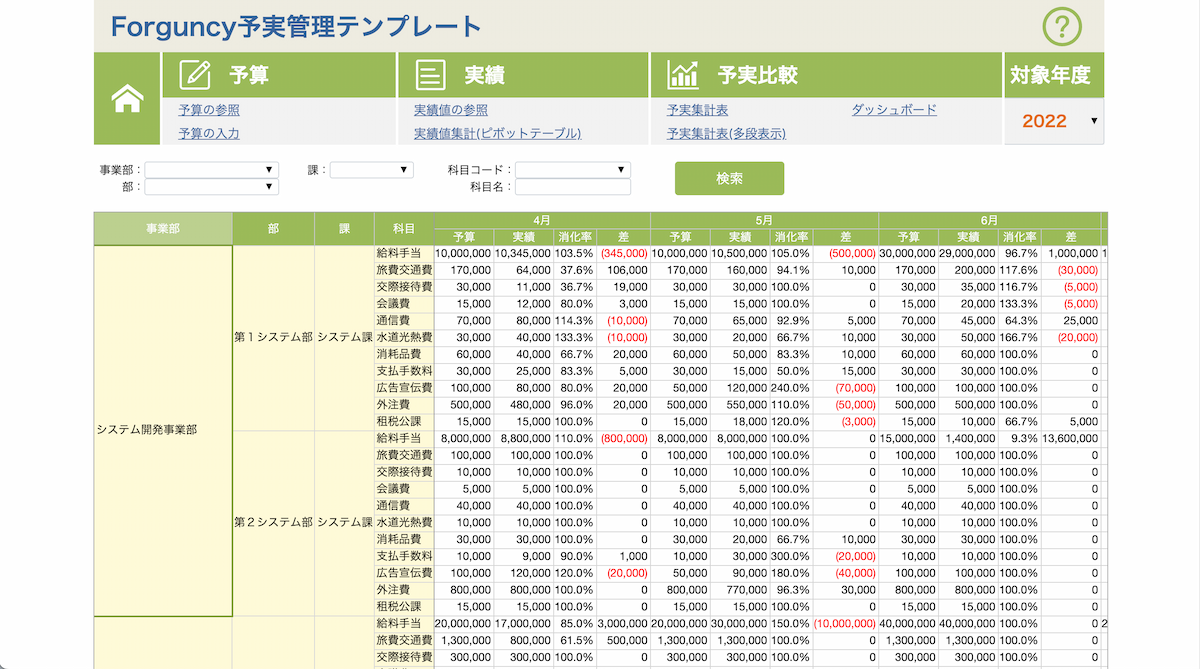Open 実績値集計(ピボットテーブル) link

497,133
